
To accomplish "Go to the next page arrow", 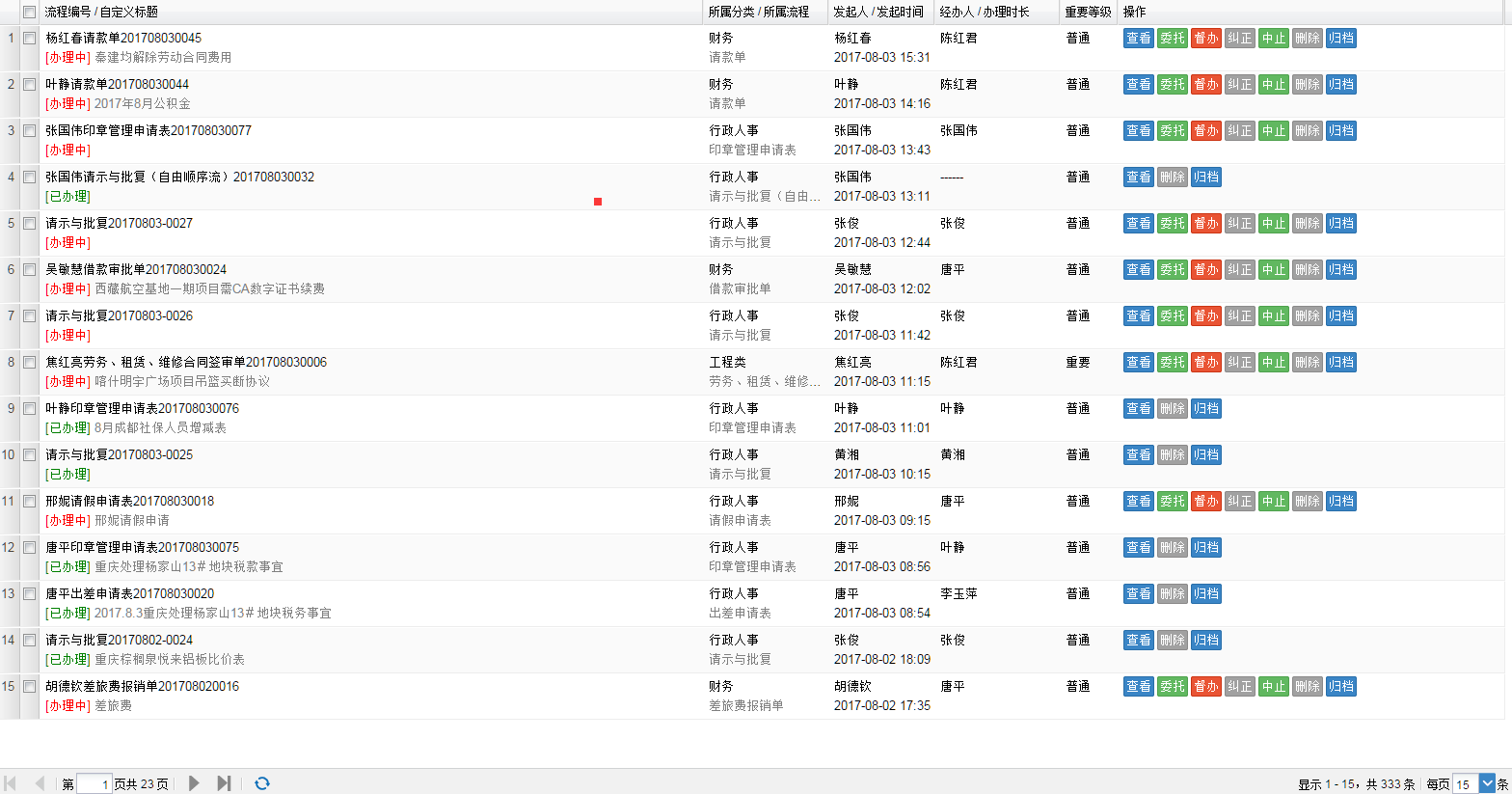I will (194, 783).
